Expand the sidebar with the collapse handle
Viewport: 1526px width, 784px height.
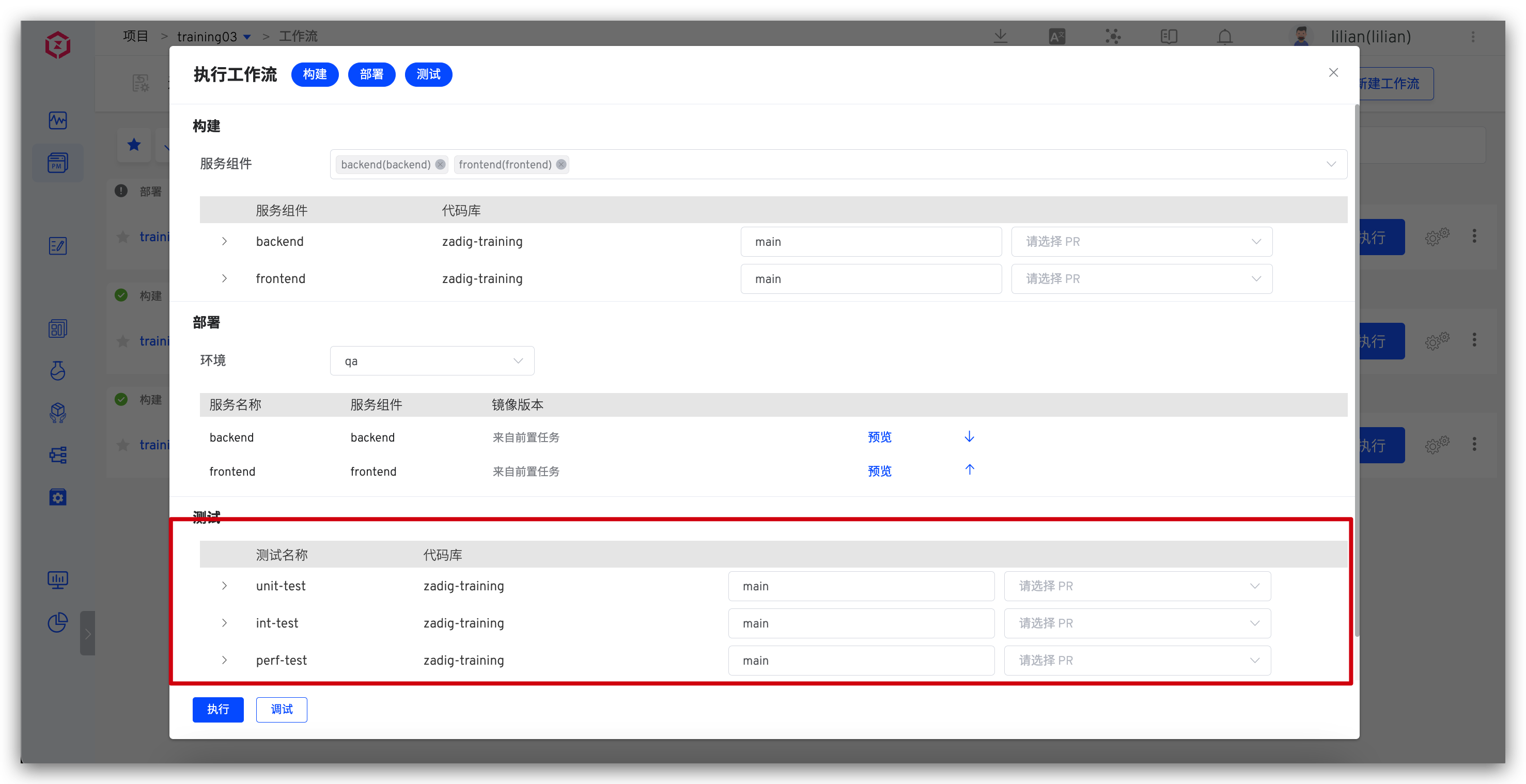(x=88, y=633)
